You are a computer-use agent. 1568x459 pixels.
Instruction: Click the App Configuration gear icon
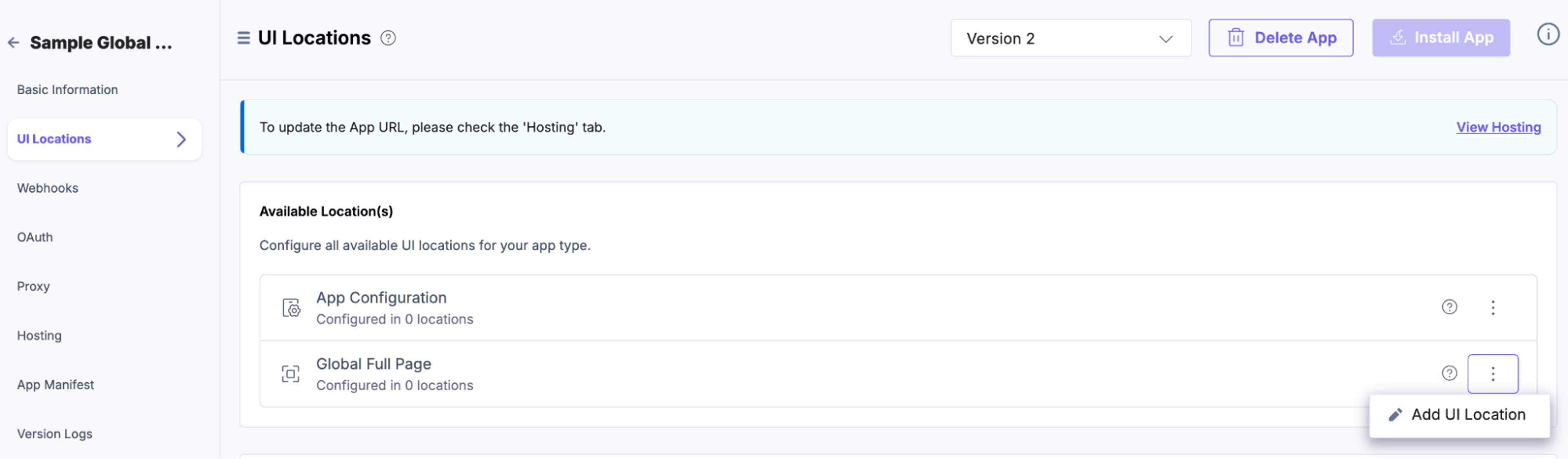click(291, 308)
